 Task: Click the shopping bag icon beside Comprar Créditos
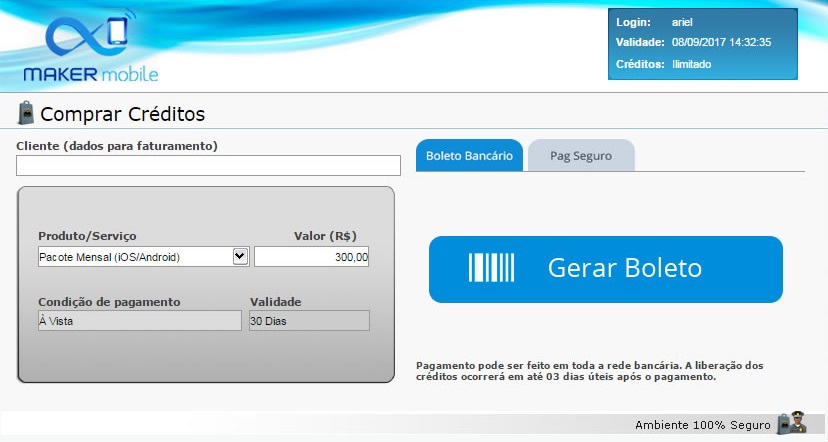click(x=26, y=112)
